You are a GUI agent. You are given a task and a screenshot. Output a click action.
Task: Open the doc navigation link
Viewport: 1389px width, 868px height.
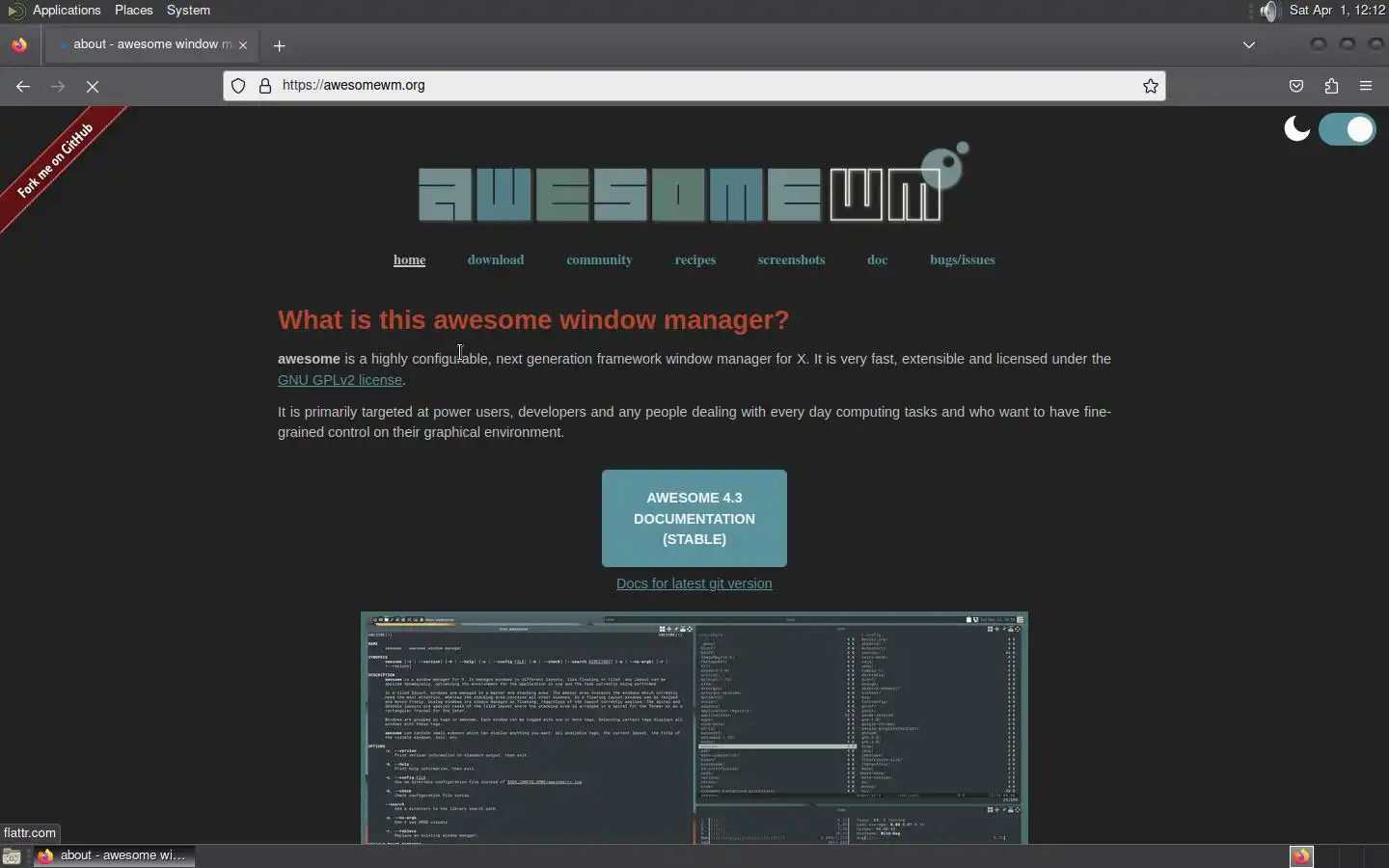877,260
